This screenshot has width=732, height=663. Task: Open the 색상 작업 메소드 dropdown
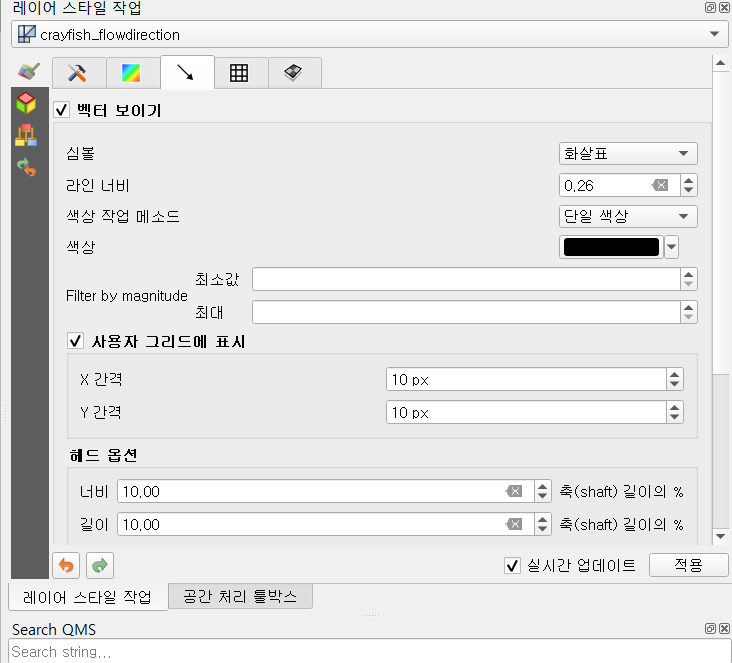click(x=628, y=216)
